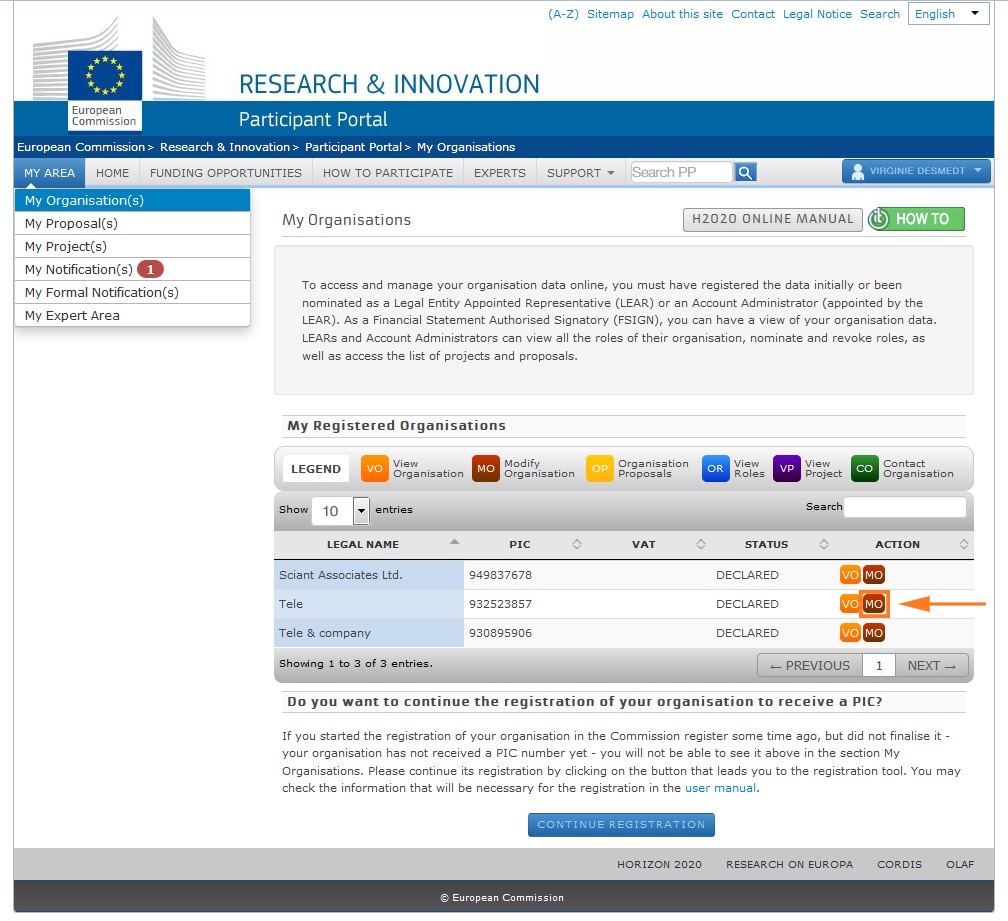Screen dimensions: 1008x921
Task: Open the English language dropdown
Action: click(x=948, y=14)
